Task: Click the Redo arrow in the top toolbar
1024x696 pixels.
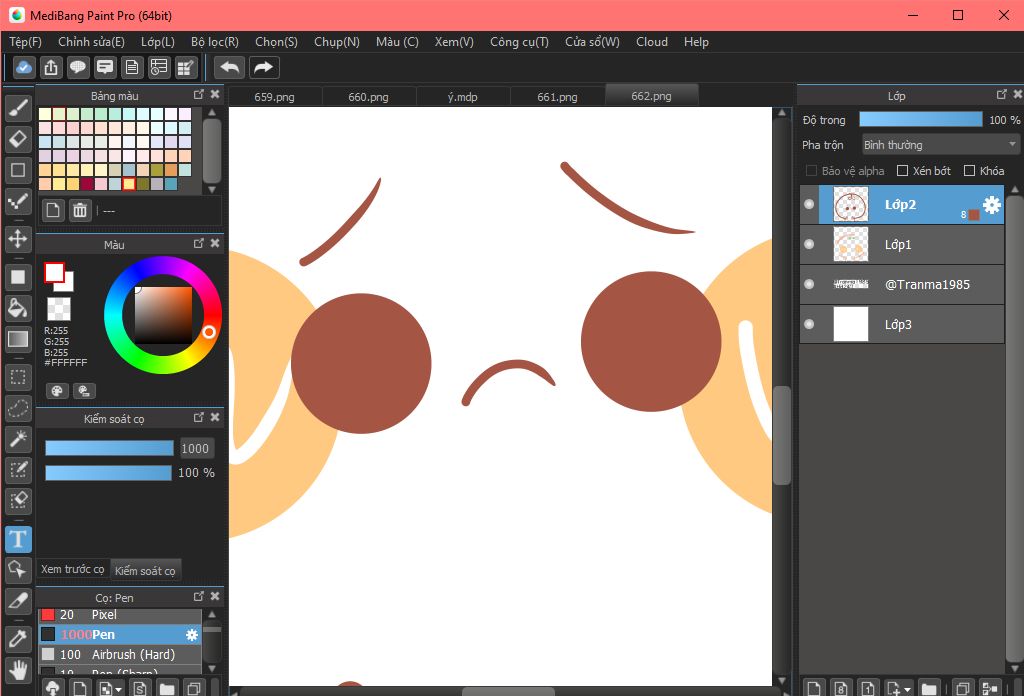Action: (x=263, y=67)
